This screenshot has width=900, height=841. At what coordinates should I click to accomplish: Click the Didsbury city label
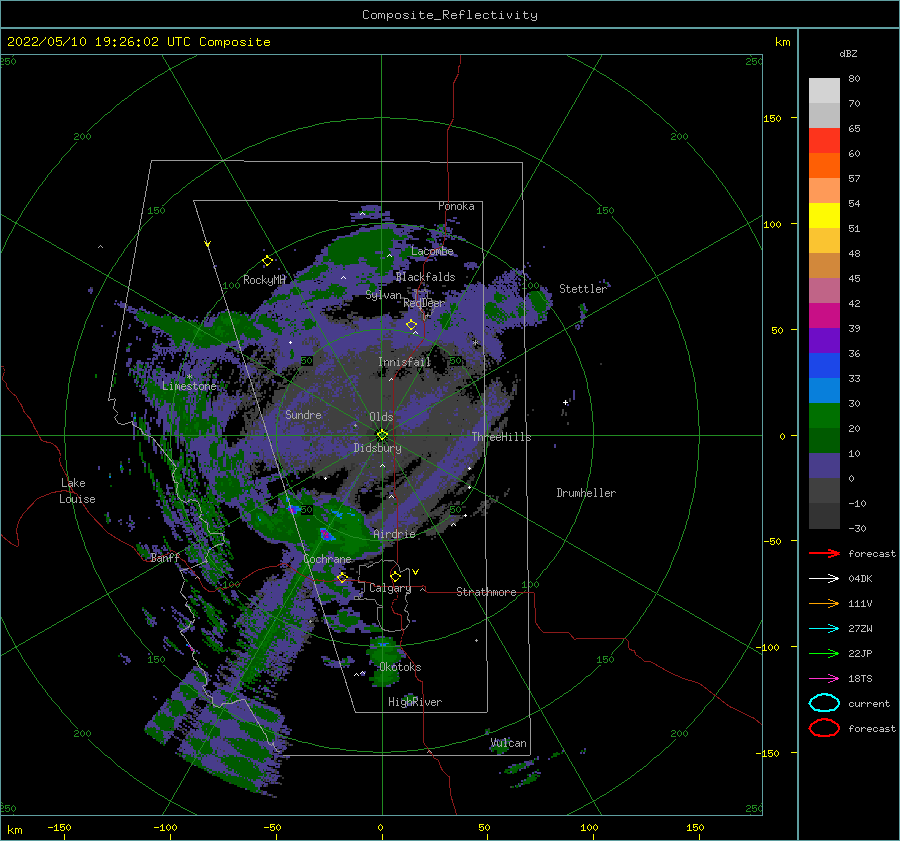pyautogui.click(x=377, y=448)
